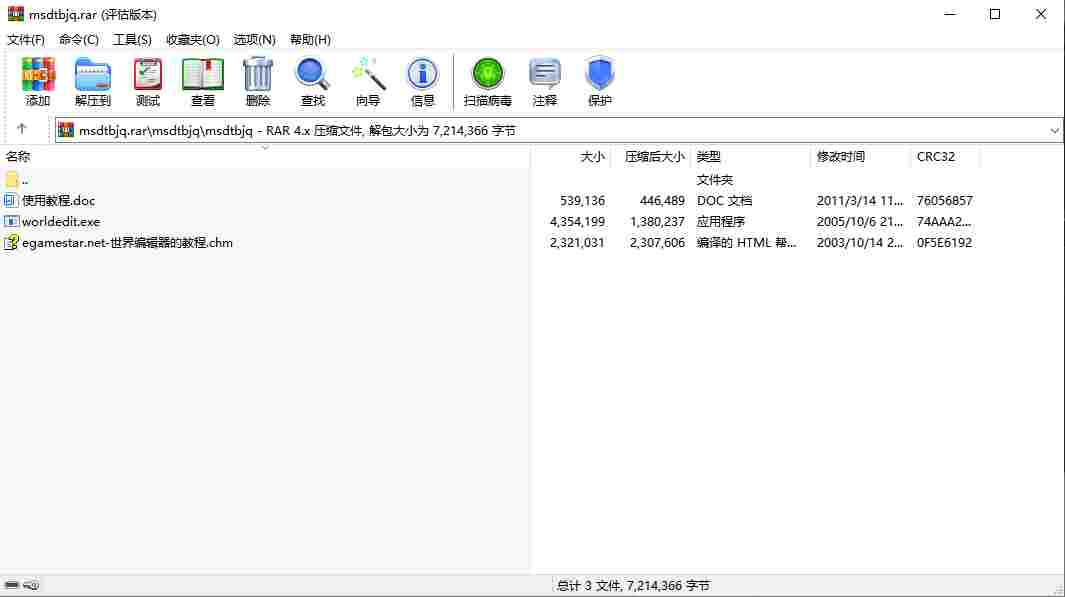
Task: Click the drive icon in status bar
Action: (x=12, y=585)
